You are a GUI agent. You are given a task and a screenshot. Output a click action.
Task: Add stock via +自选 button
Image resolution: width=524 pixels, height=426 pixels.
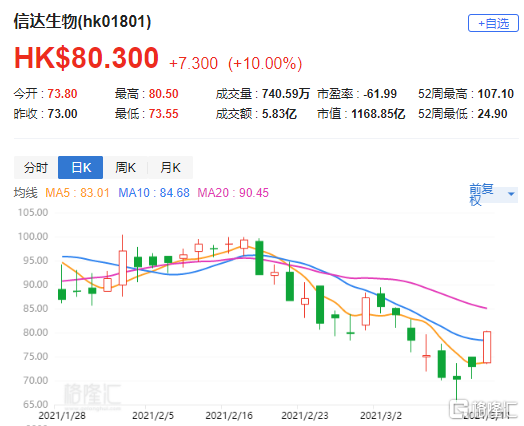coord(493,23)
